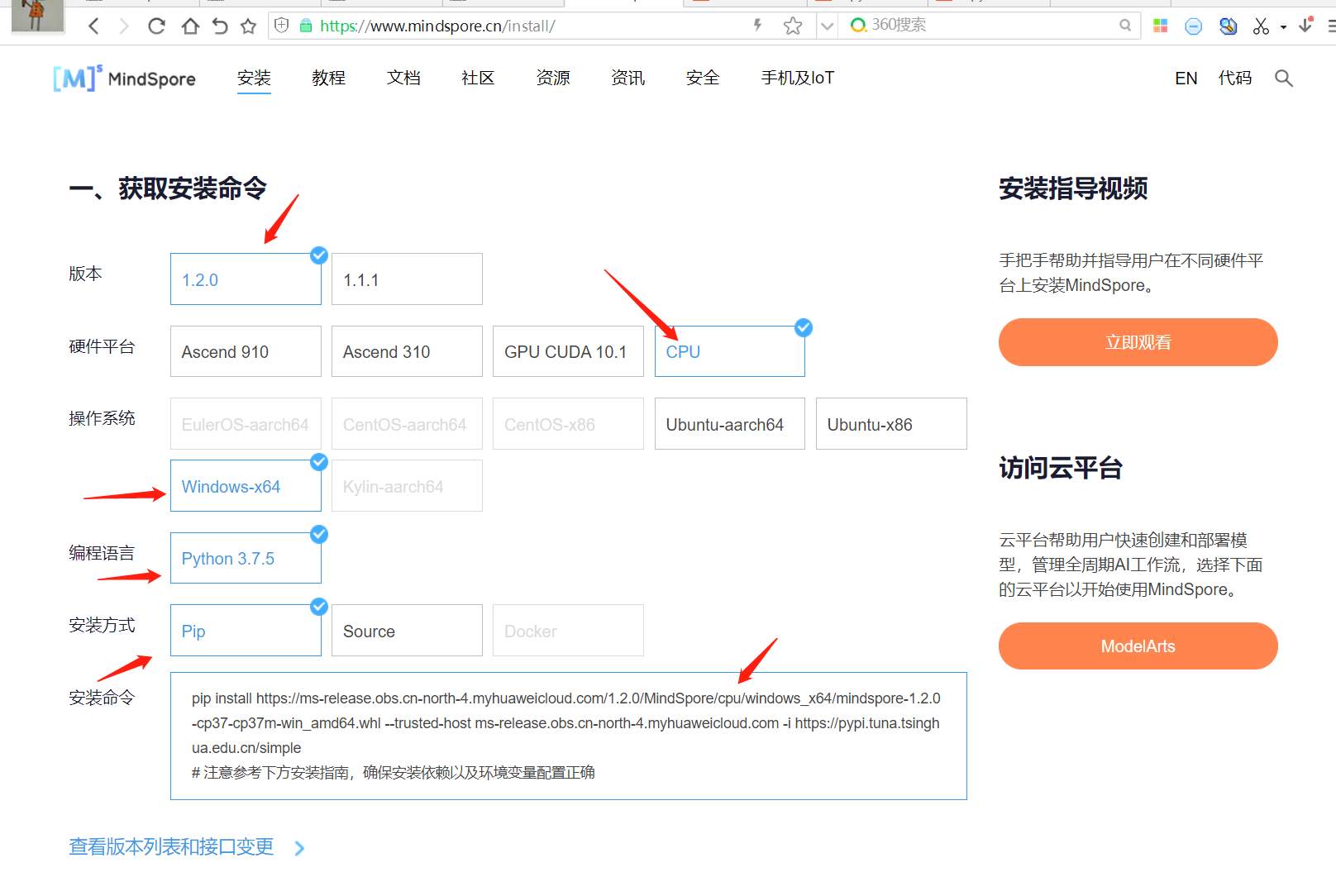Reload the MindSpore install page
Image resolution: width=1336 pixels, height=896 pixels.
156,26
